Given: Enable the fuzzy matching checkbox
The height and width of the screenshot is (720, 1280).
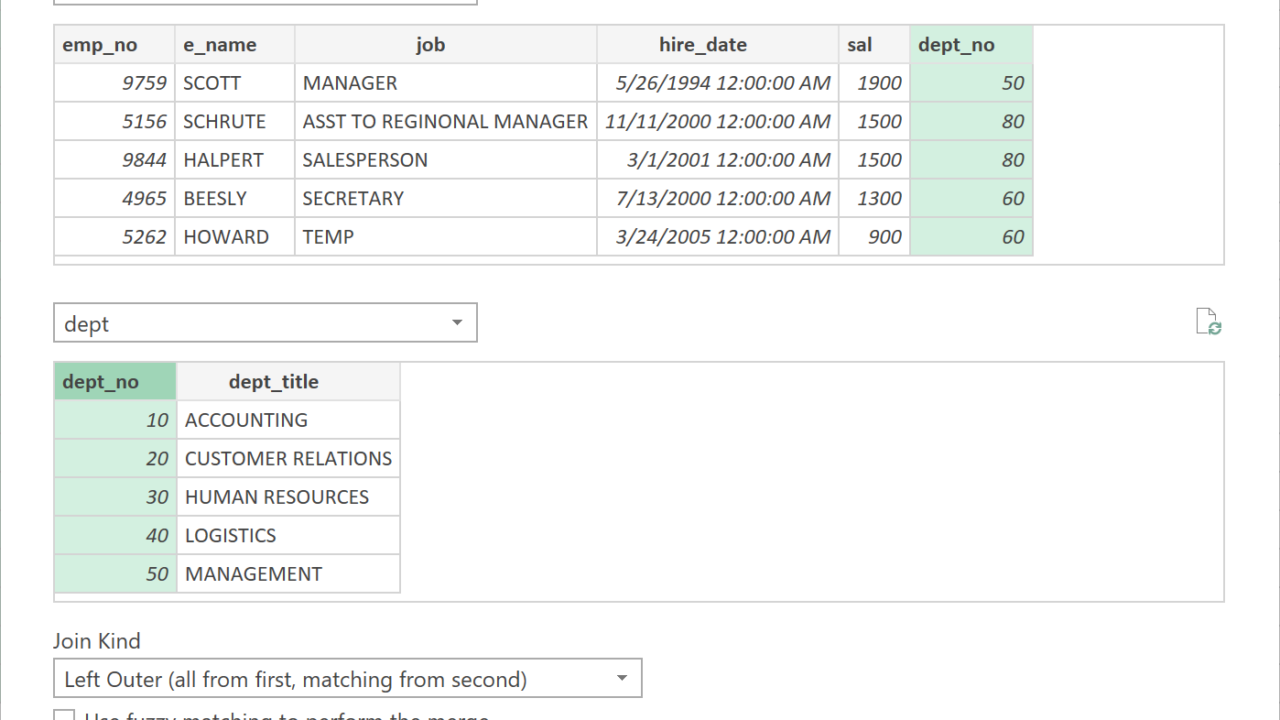Looking at the screenshot, I should pos(64,716).
